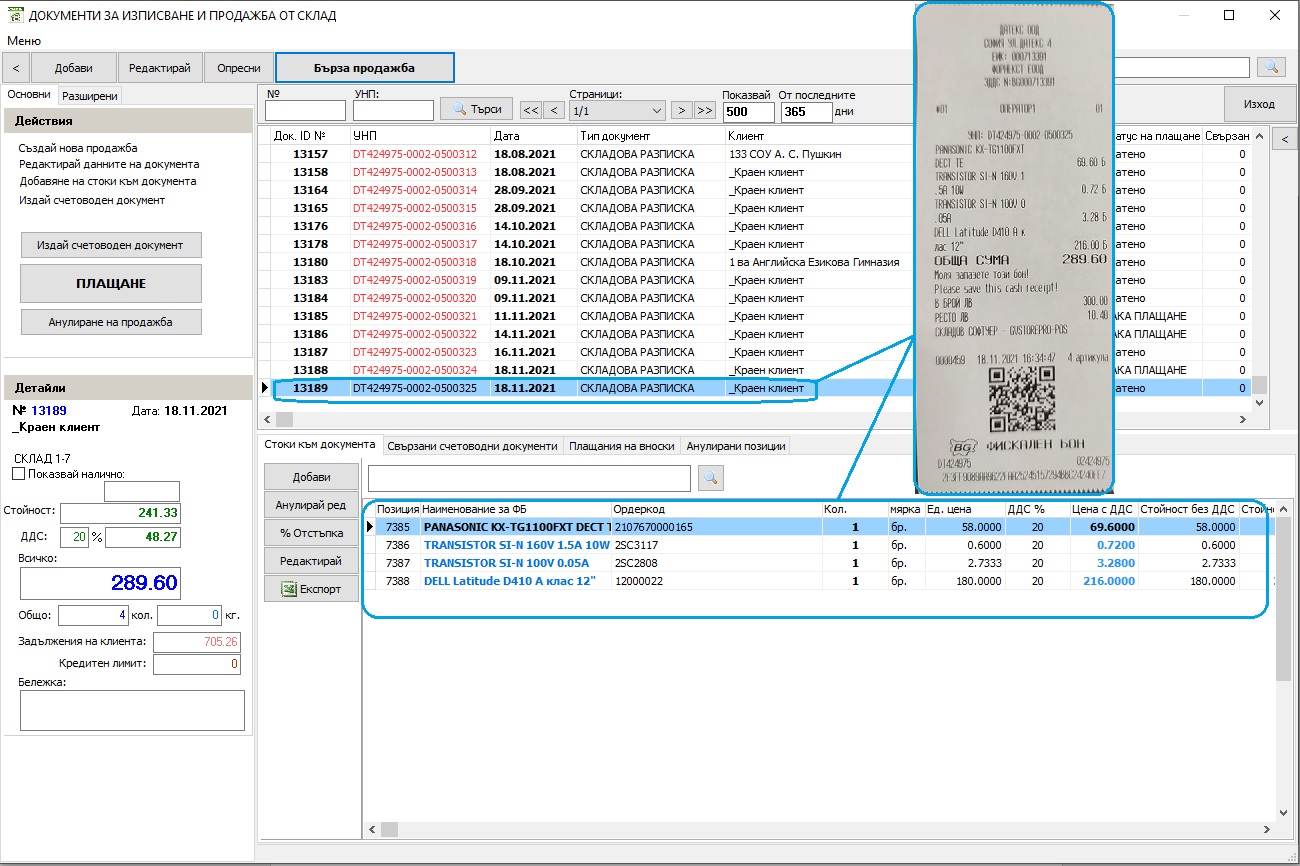Click the Опресни button
Image resolution: width=1300 pixels, height=866 pixels.
239,68
